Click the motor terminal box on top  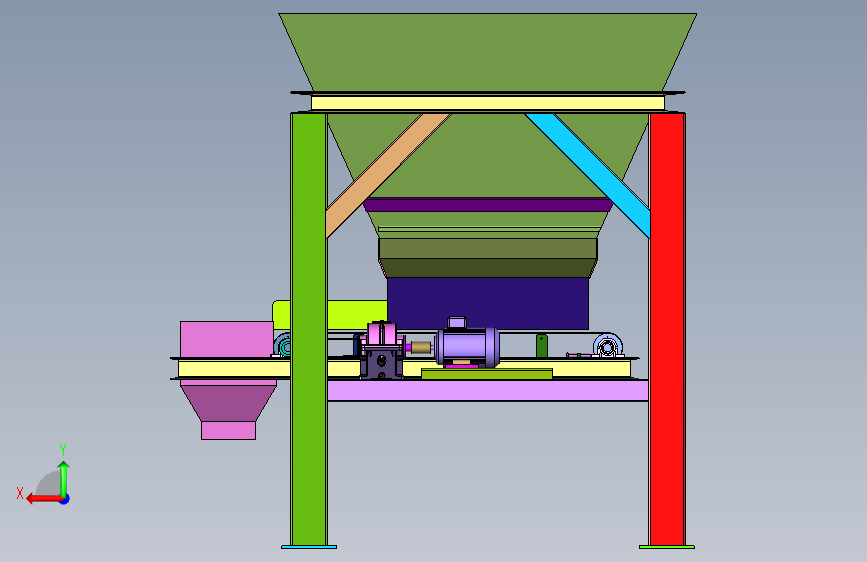coord(457,322)
